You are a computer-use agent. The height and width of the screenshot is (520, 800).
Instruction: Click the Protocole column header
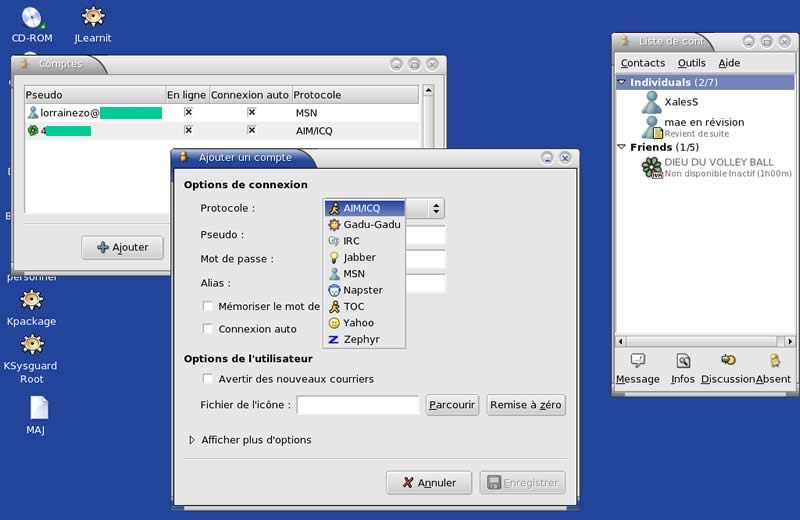coord(355,95)
